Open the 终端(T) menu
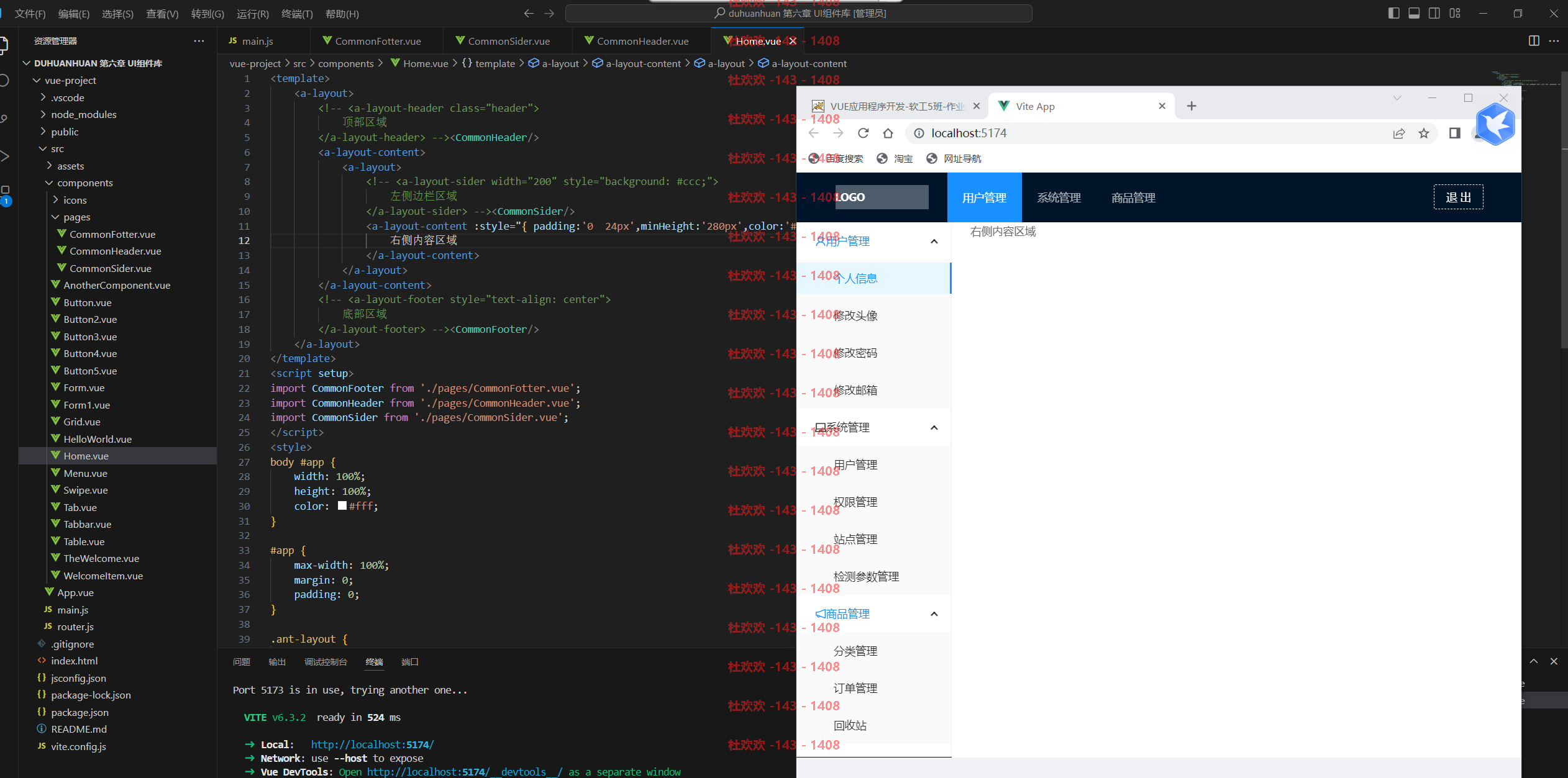Viewport: 1568px width, 778px height. click(297, 14)
